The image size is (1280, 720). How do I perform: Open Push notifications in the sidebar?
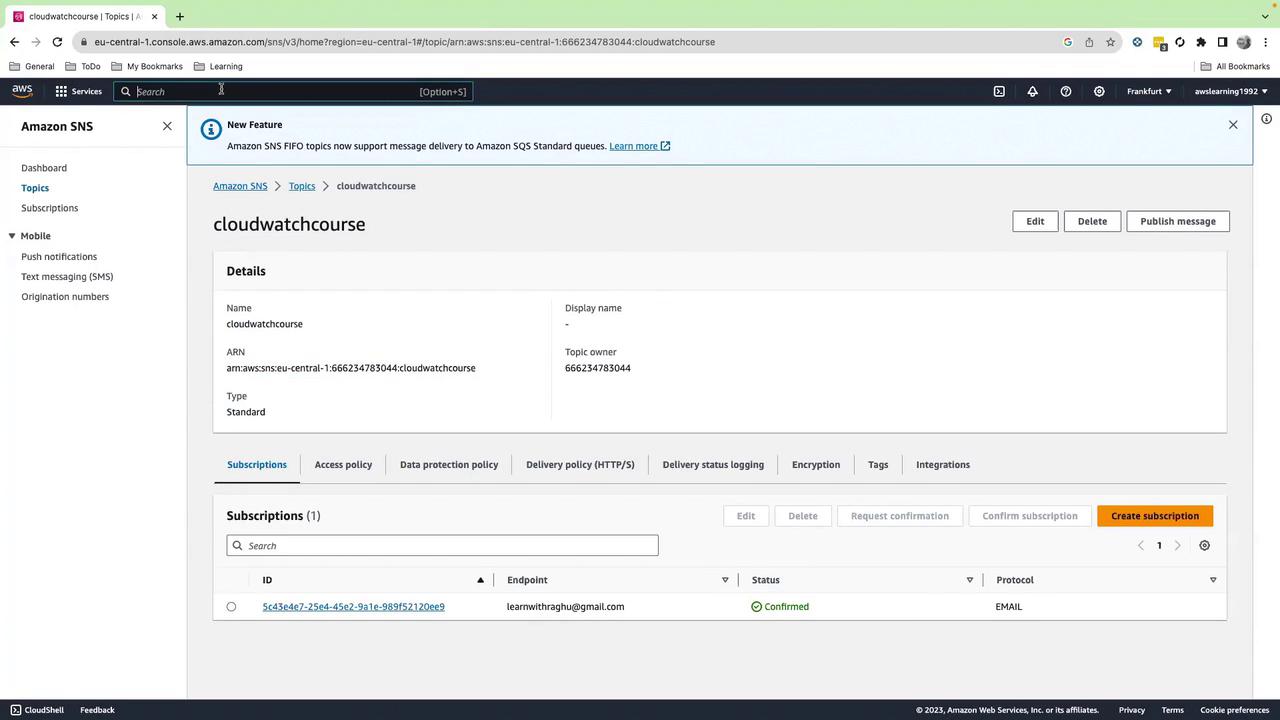(59, 257)
